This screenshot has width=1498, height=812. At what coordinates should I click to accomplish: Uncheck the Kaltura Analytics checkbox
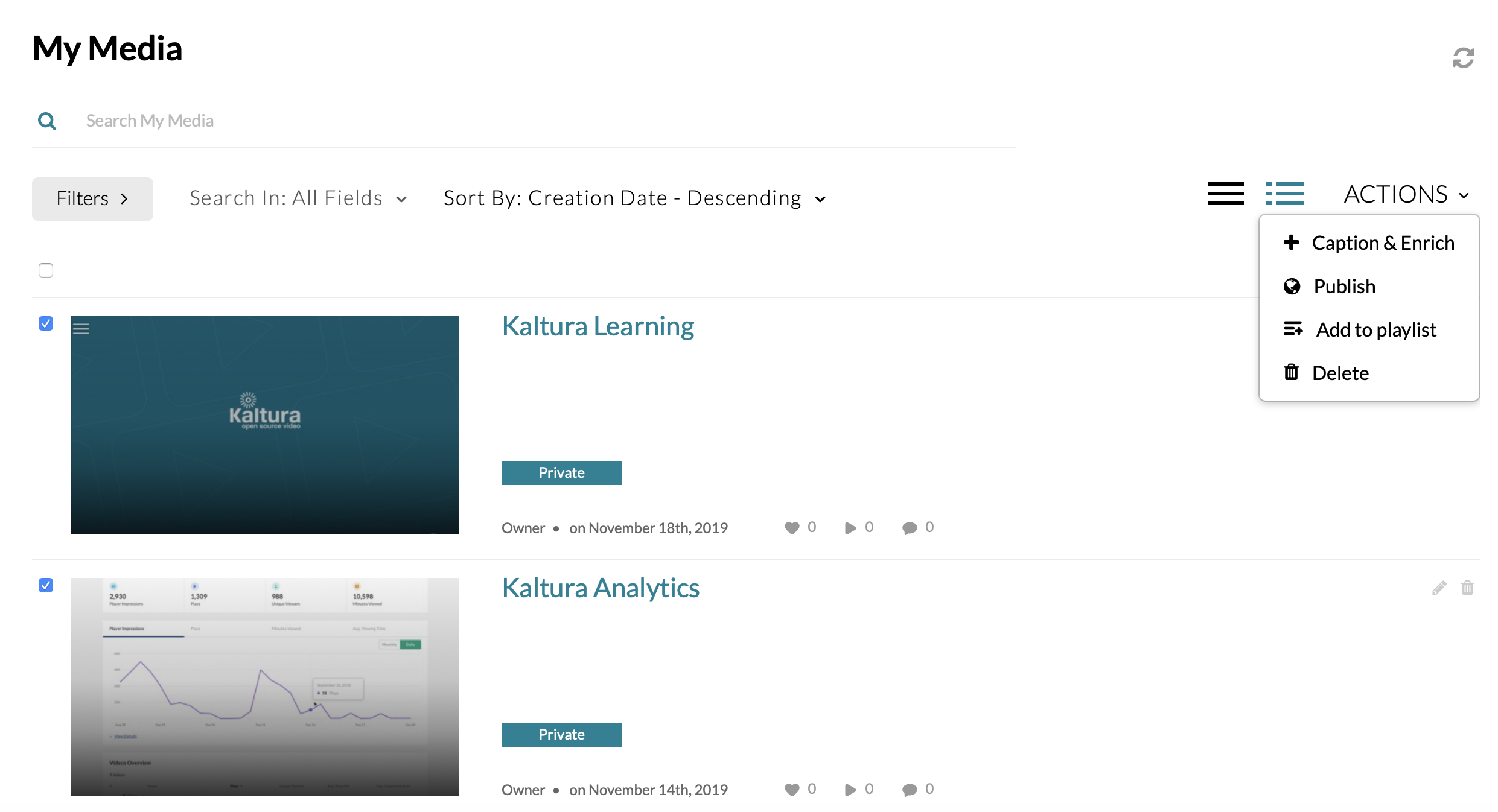tap(46, 585)
